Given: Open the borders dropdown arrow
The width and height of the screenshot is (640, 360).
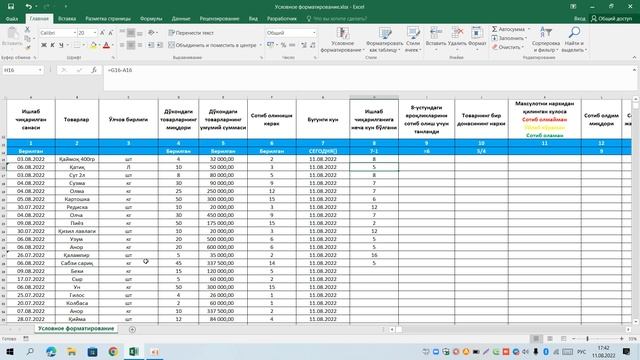Looking at the screenshot, I should [x=84, y=45].
